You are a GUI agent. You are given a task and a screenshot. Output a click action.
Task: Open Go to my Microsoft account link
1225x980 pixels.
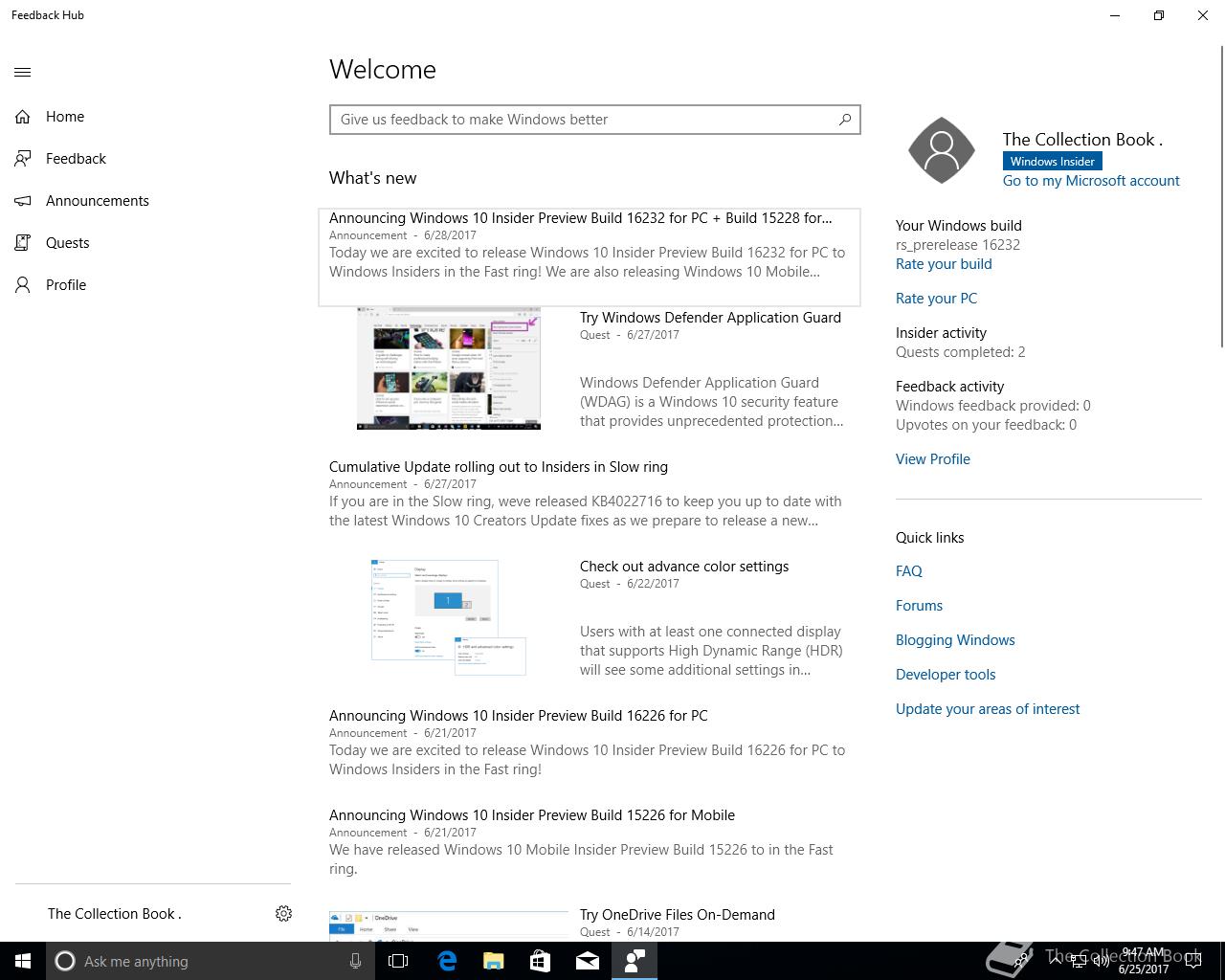1091,181
